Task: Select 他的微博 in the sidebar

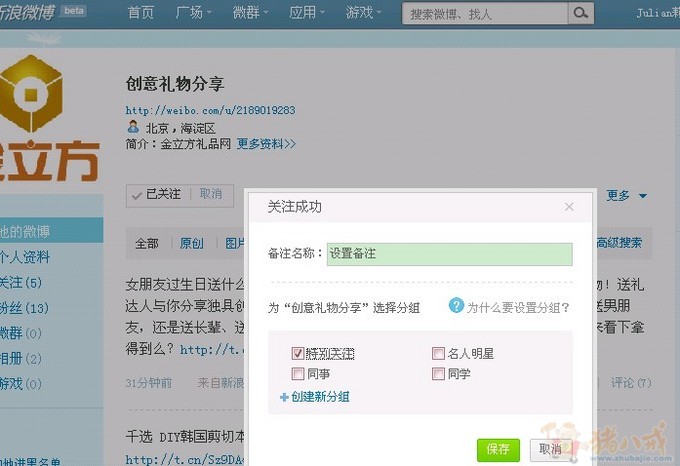Action: 51,231
